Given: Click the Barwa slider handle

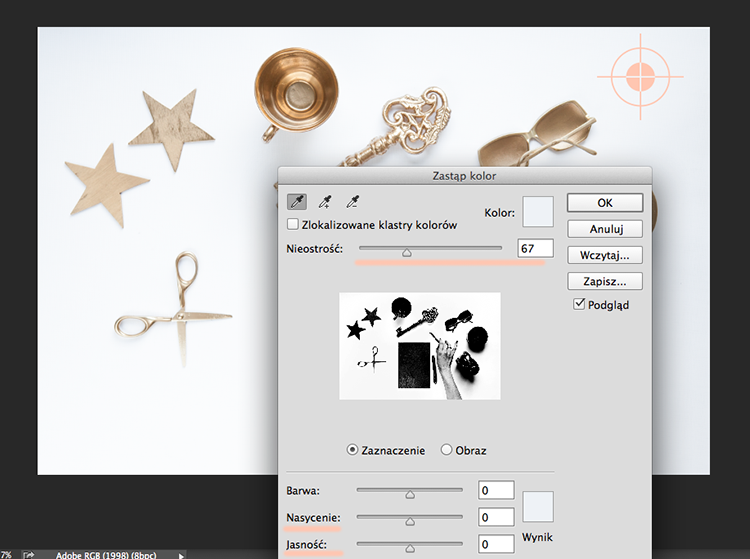Looking at the screenshot, I should click(410, 494).
